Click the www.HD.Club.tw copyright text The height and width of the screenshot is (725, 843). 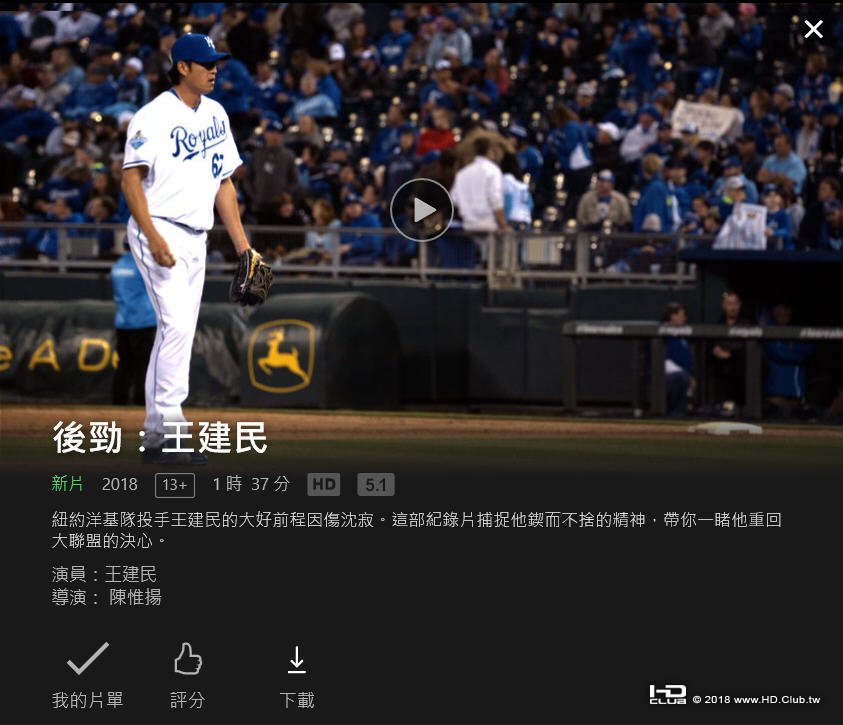pos(756,699)
